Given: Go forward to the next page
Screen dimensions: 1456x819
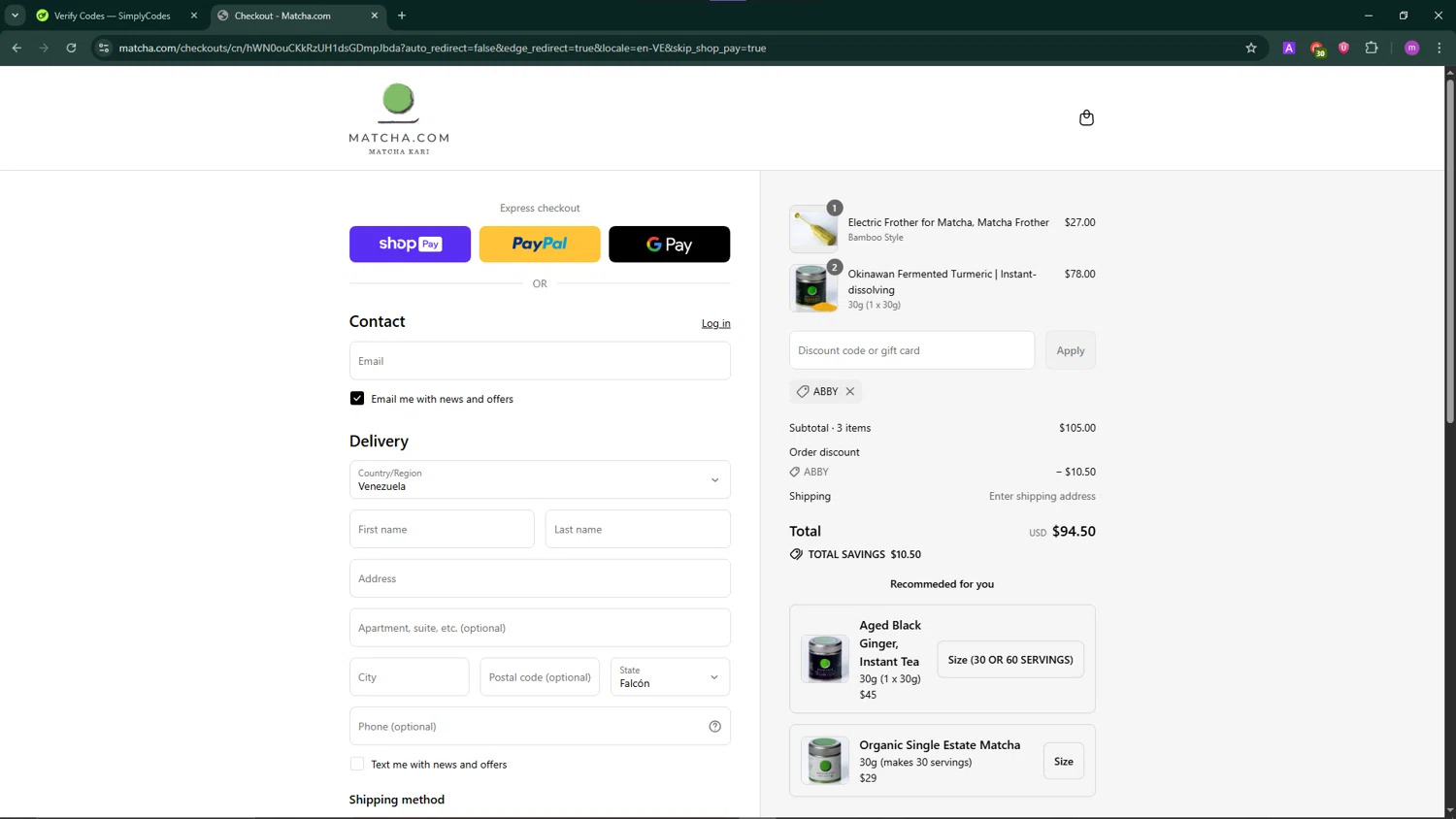Looking at the screenshot, I should tap(44, 48).
